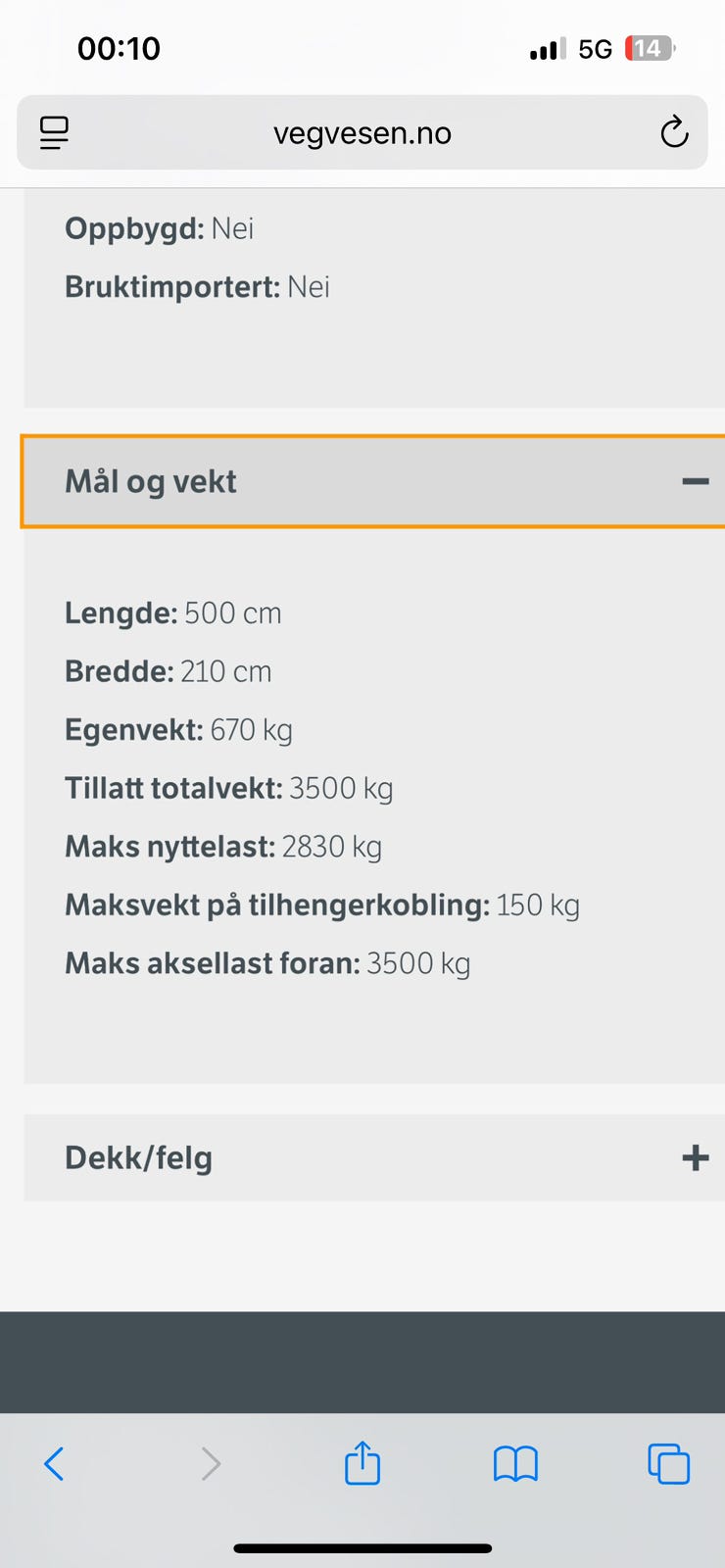The width and height of the screenshot is (725, 1568).
Task: Select the Tillatt totalvekt 3500 kg row
Action: pyautogui.click(x=229, y=788)
